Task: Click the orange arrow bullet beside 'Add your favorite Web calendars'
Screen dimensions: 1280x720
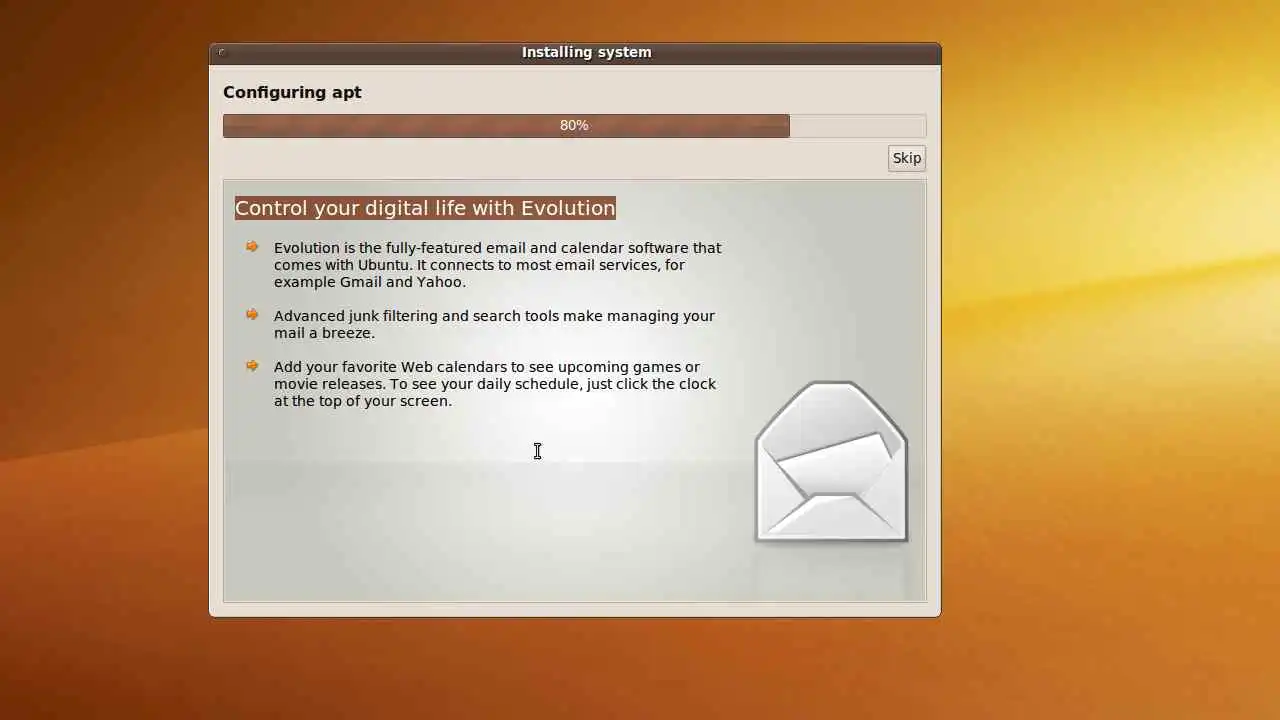Action: click(x=252, y=366)
